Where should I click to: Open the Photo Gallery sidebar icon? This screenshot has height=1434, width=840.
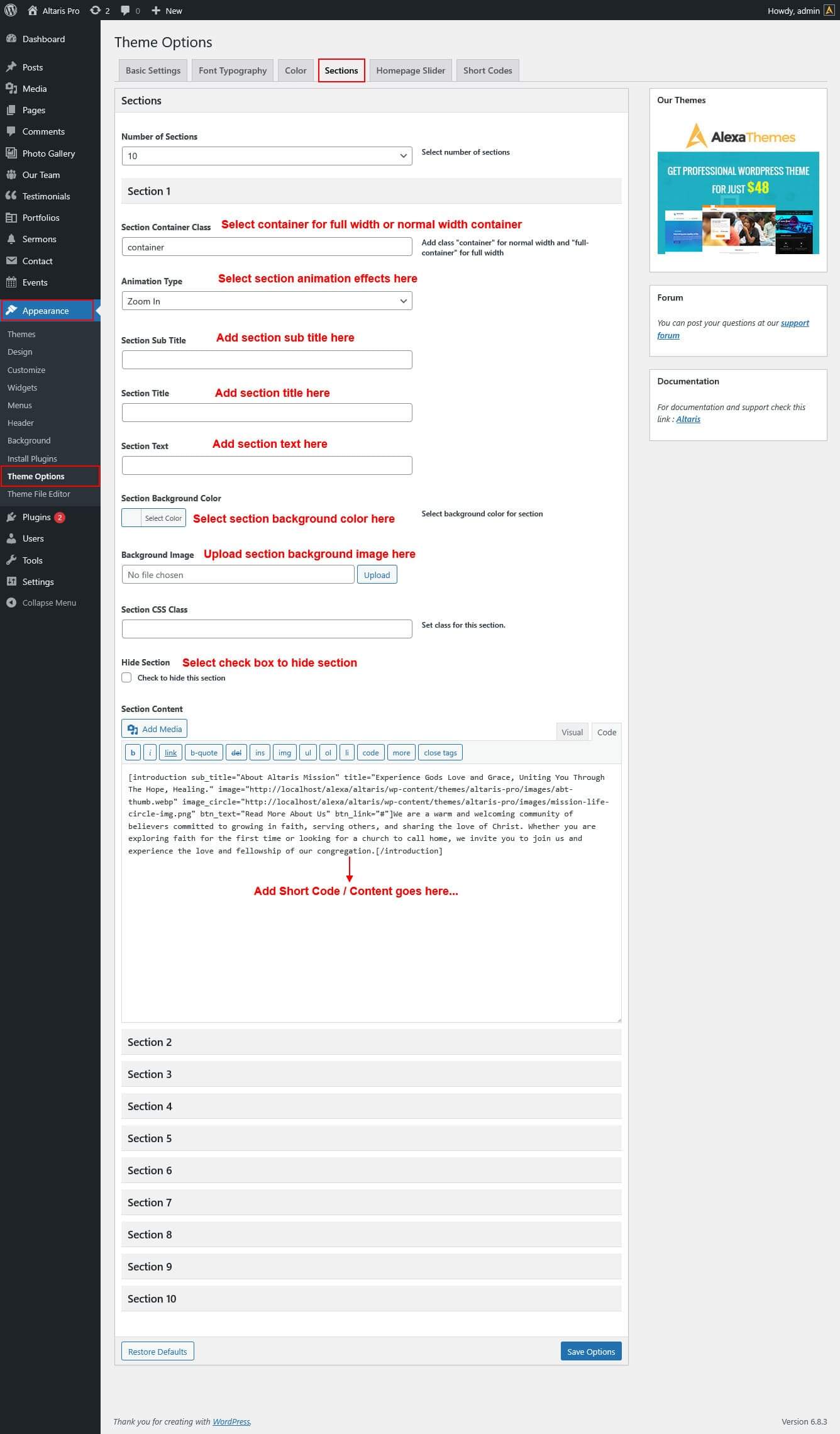[11, 153]
